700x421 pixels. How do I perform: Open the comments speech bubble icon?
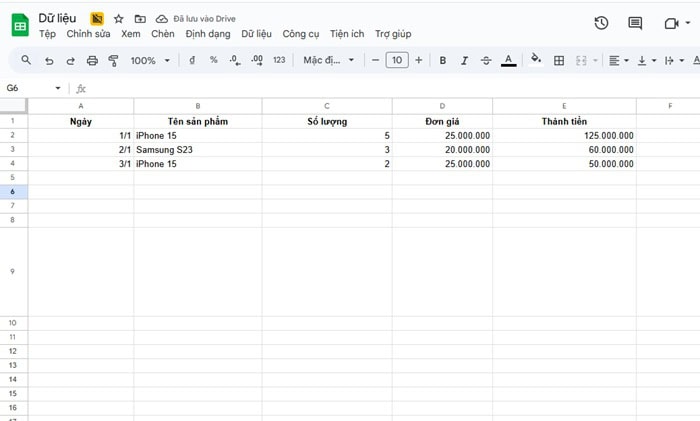click(635, 23)
